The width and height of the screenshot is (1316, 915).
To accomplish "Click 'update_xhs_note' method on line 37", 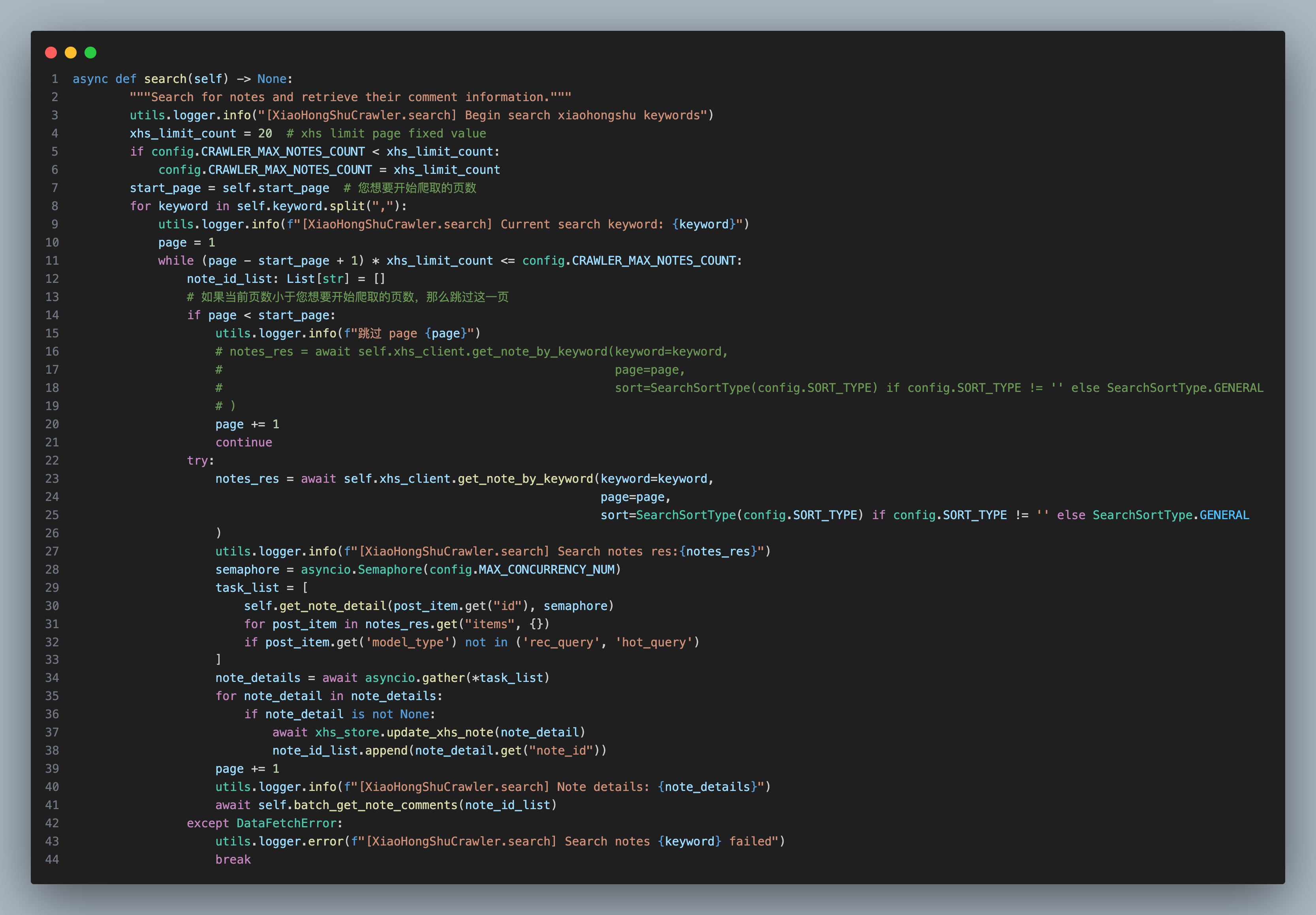I will point(440,733).
